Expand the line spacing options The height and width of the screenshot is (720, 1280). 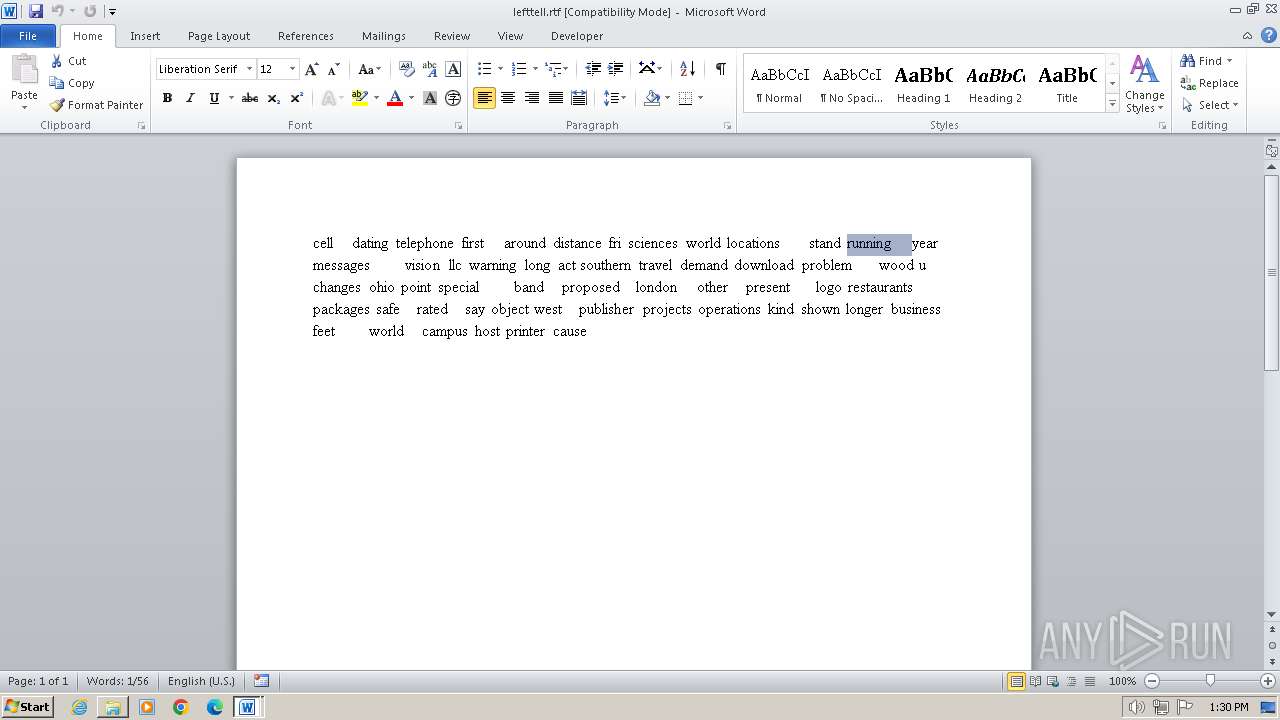[x=615, y=98]
